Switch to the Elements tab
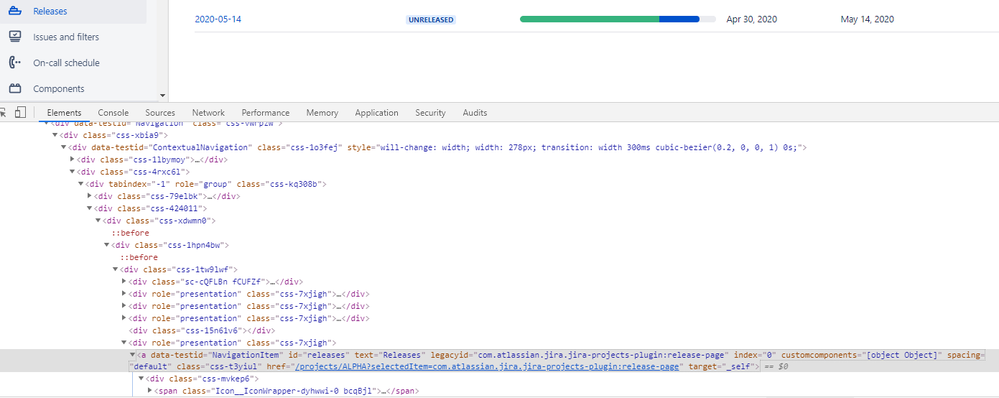999x398 pixels. pyautogui.click(x=64, y=113)
